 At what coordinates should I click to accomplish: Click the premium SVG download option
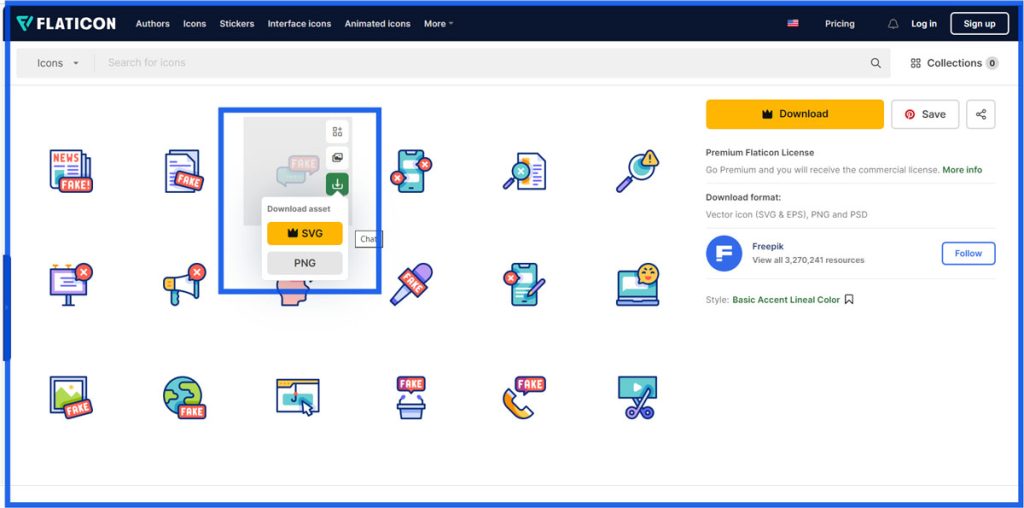click(x=305, y=233)
